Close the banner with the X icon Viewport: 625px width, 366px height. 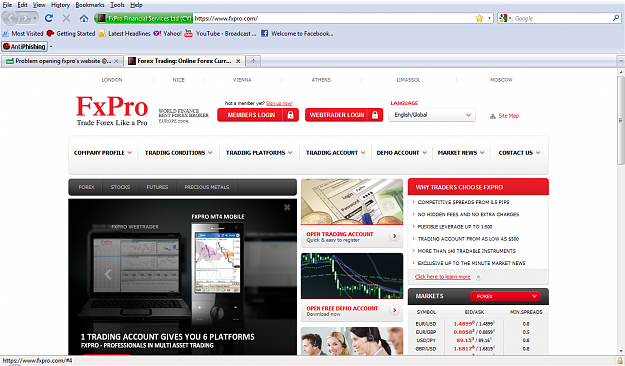point(287,207)
